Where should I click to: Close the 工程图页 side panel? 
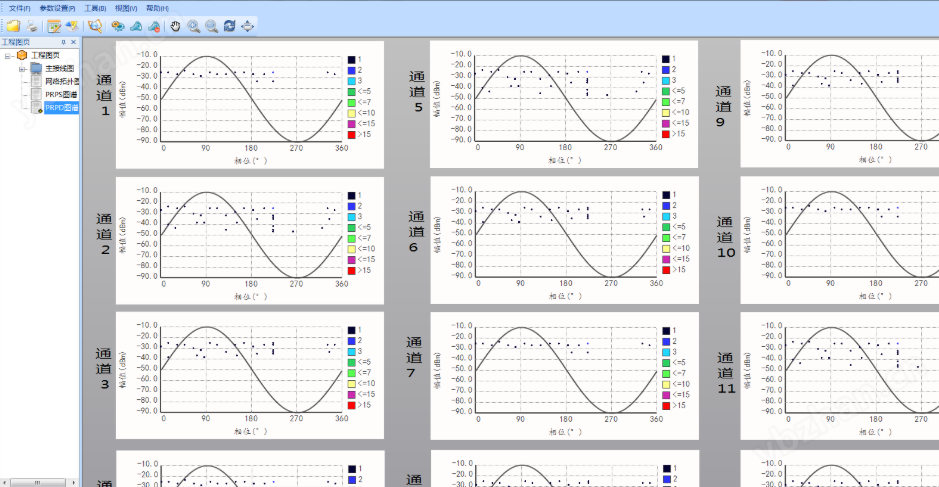click(x=73, y=42)
